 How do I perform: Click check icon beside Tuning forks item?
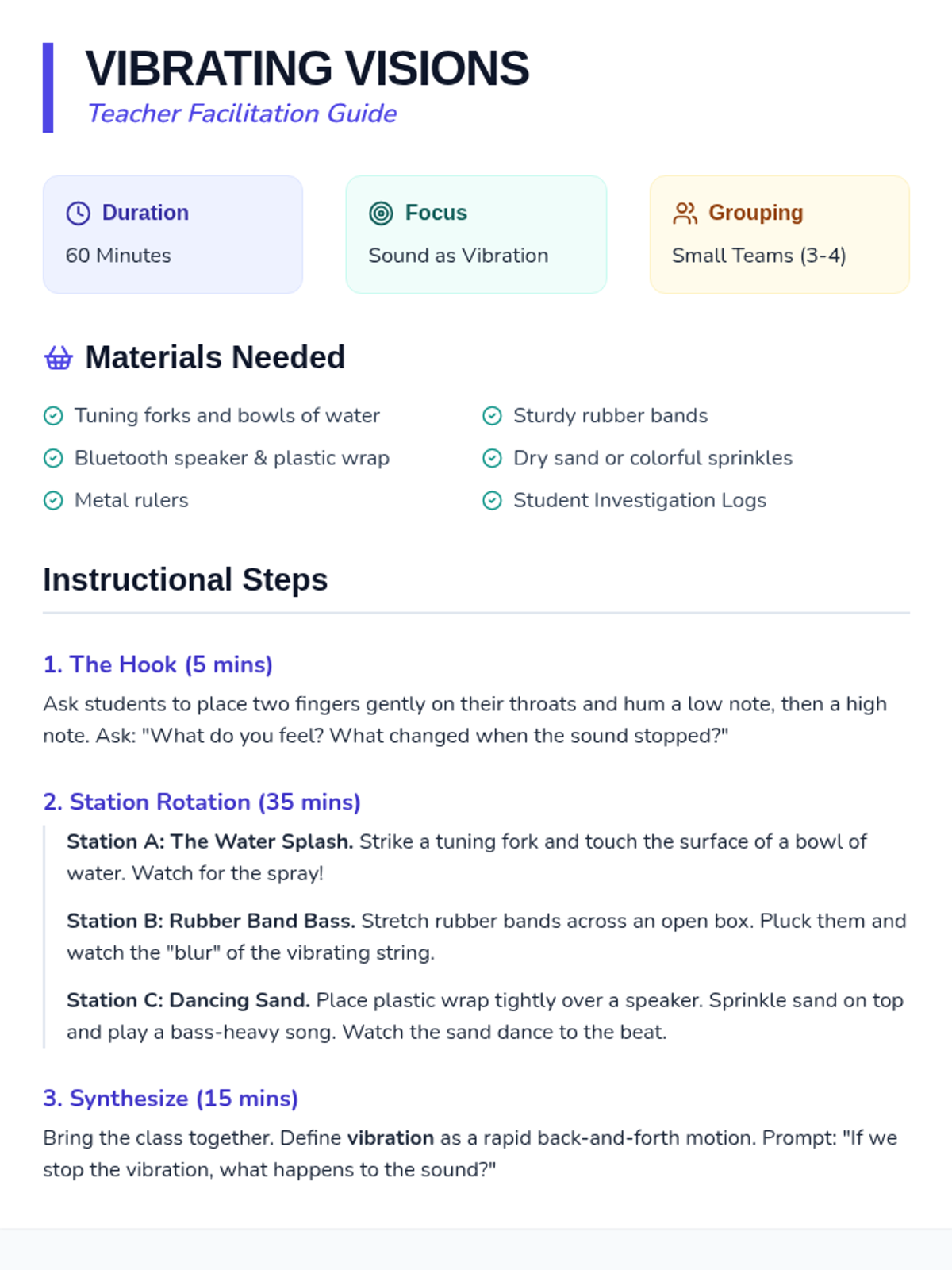53,416
